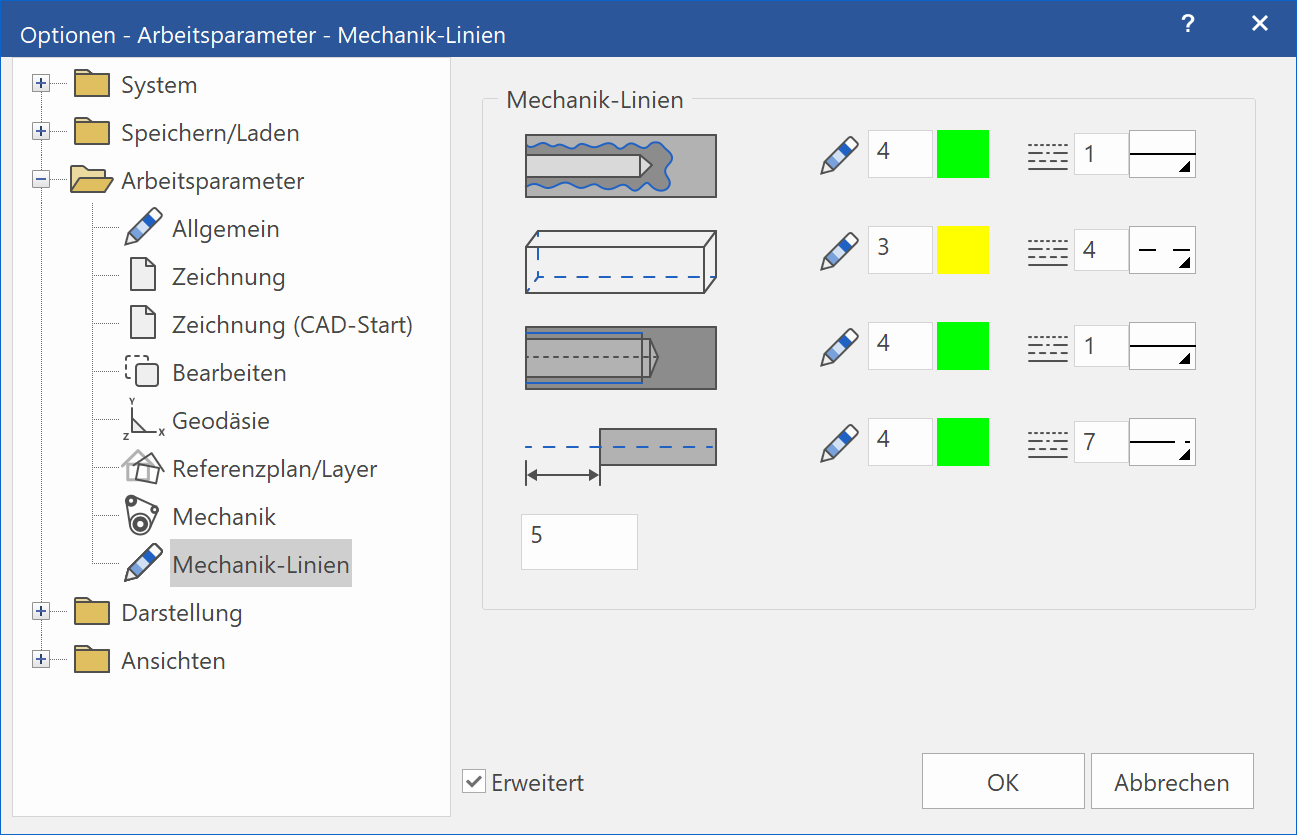Screen dimensions: 1297x835
Task: Open the solid line style dropdown in first row
Action: 1162,154
